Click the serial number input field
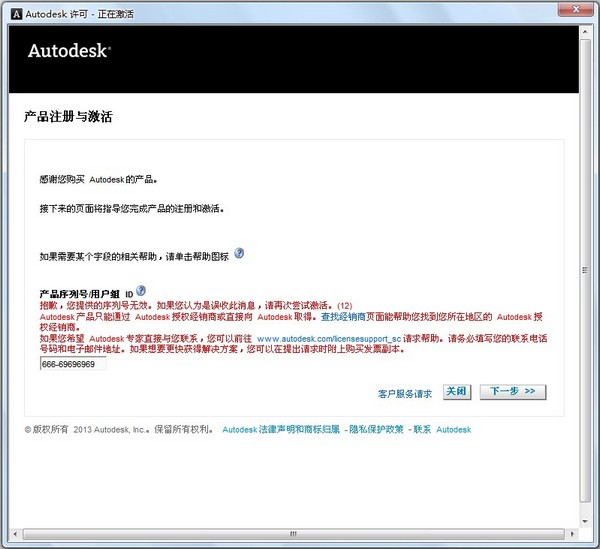 pos(73,364)
